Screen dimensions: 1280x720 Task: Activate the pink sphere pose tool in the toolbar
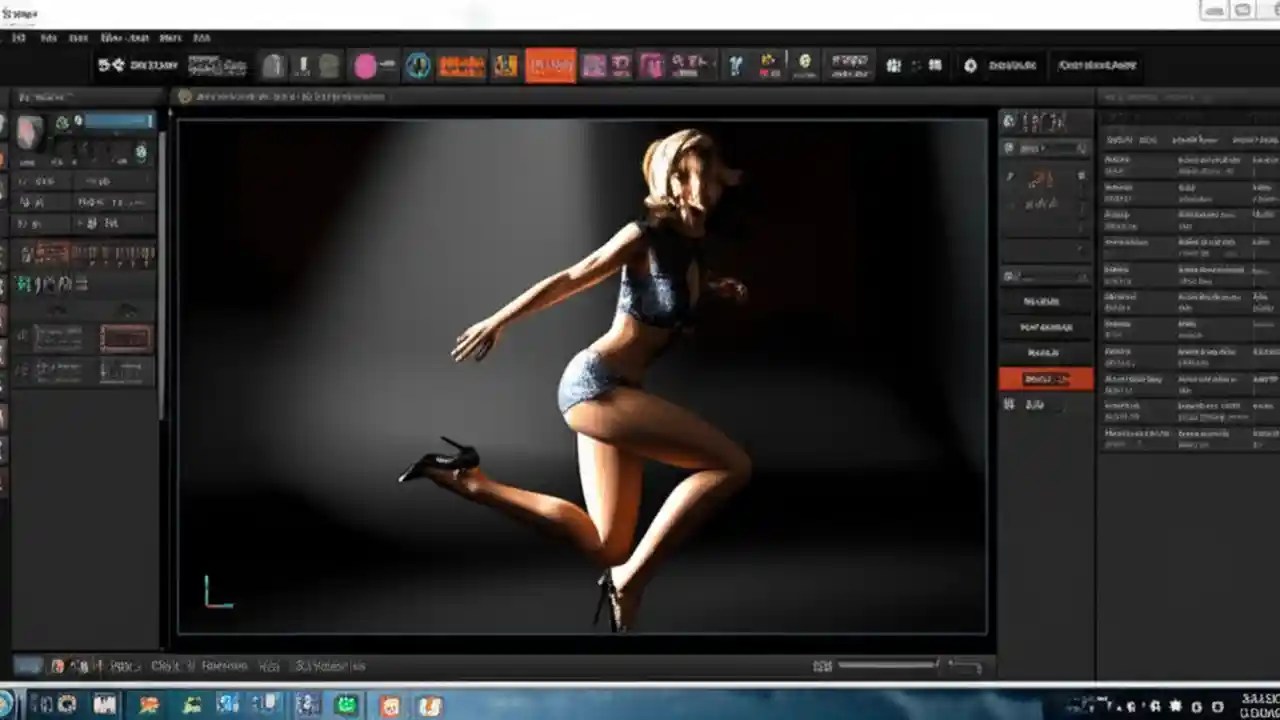(x=366, y=65)
